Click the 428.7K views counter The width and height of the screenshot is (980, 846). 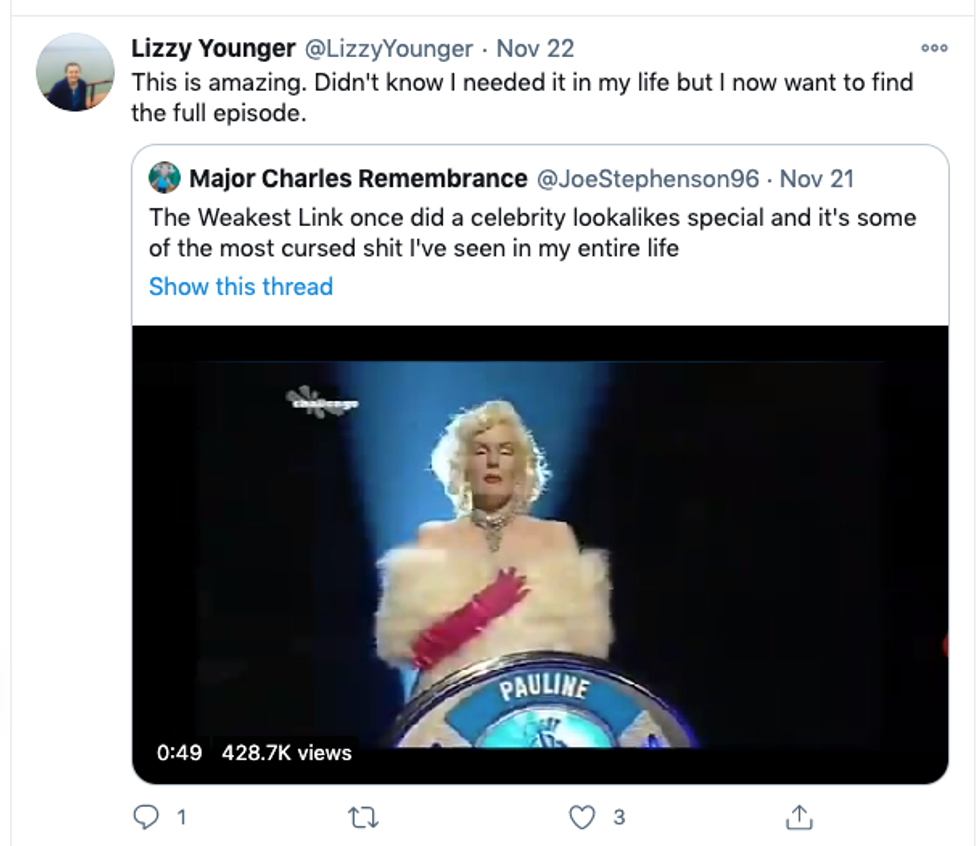point(287,753)
